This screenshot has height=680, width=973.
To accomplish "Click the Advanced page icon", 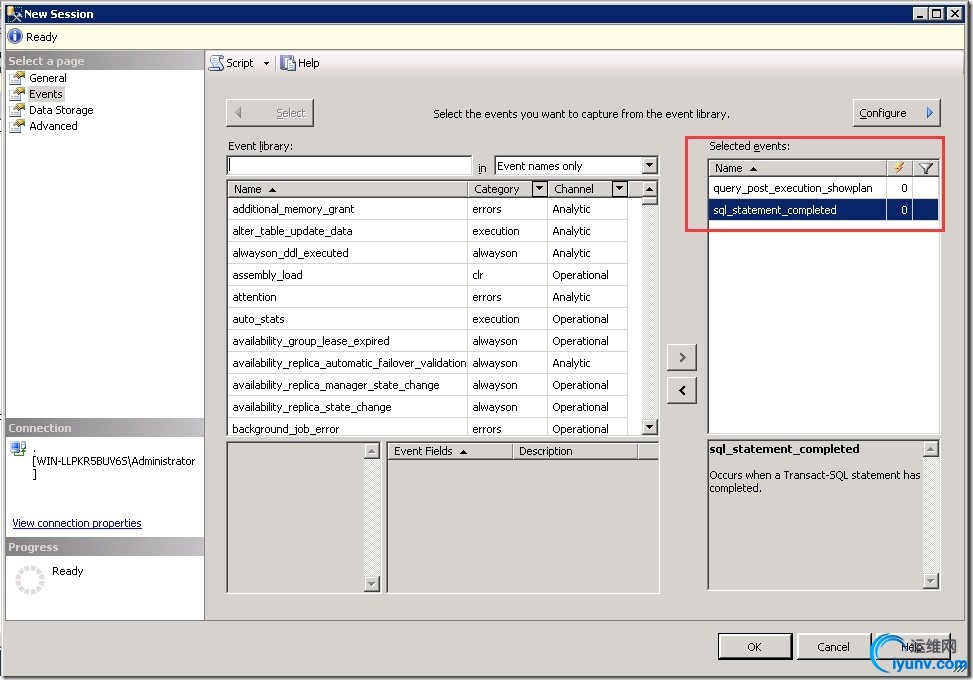I will [x=17, y=126].
